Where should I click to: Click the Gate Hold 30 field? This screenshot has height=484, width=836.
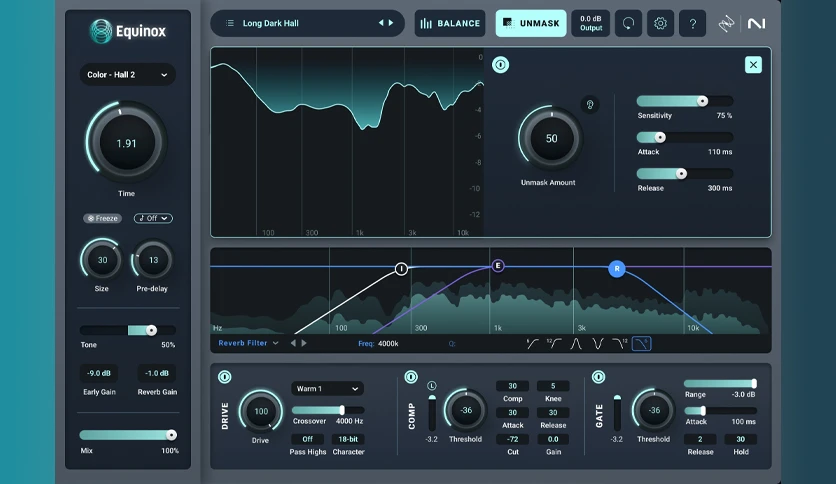[x=741, y=439]
